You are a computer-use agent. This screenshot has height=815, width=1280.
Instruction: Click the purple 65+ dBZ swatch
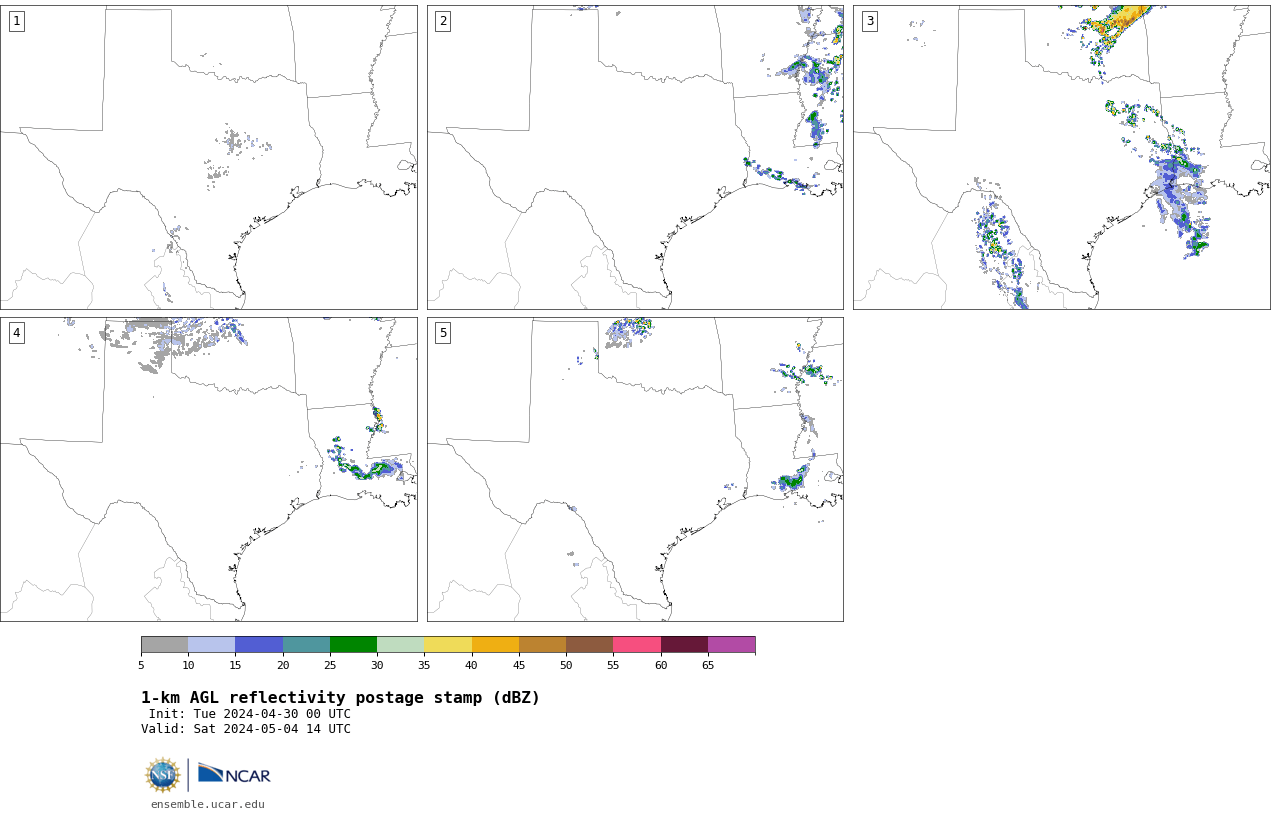[732, 644]
